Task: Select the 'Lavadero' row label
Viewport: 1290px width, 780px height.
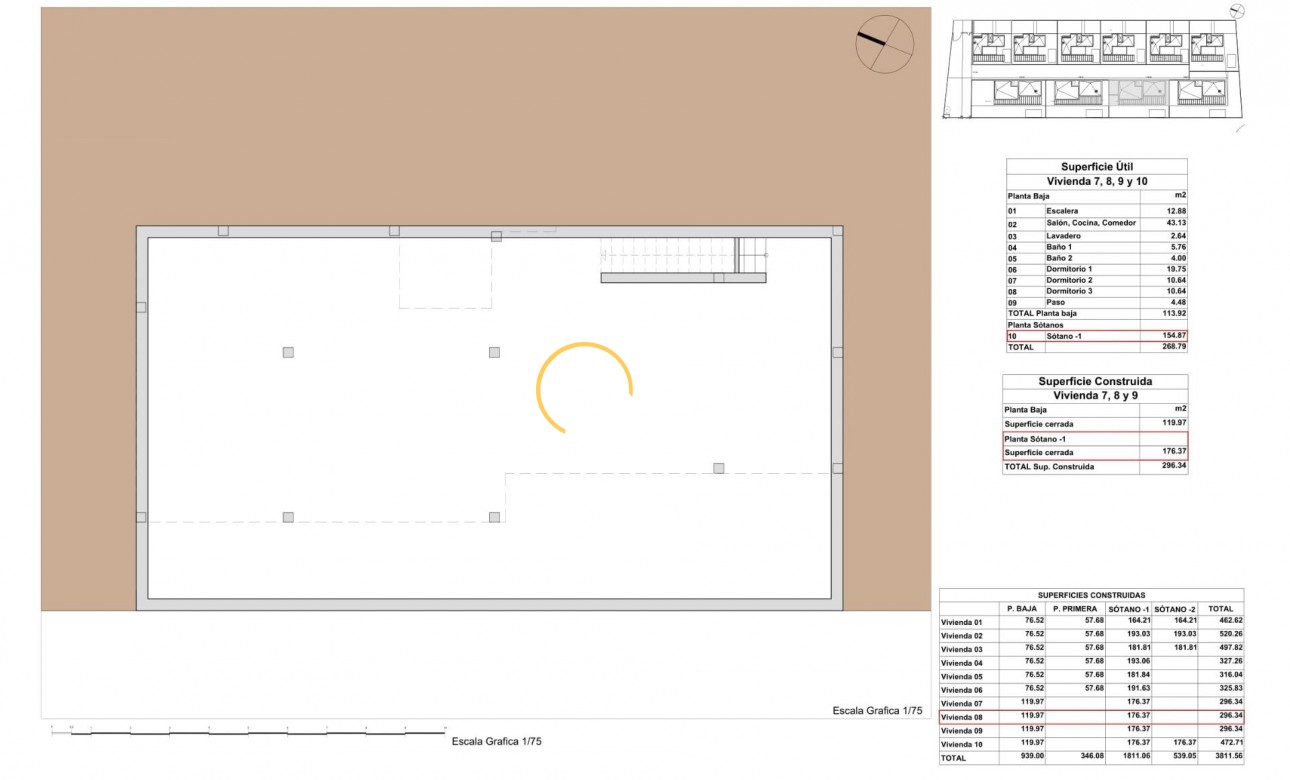Action: click(x=1062, y=235)
